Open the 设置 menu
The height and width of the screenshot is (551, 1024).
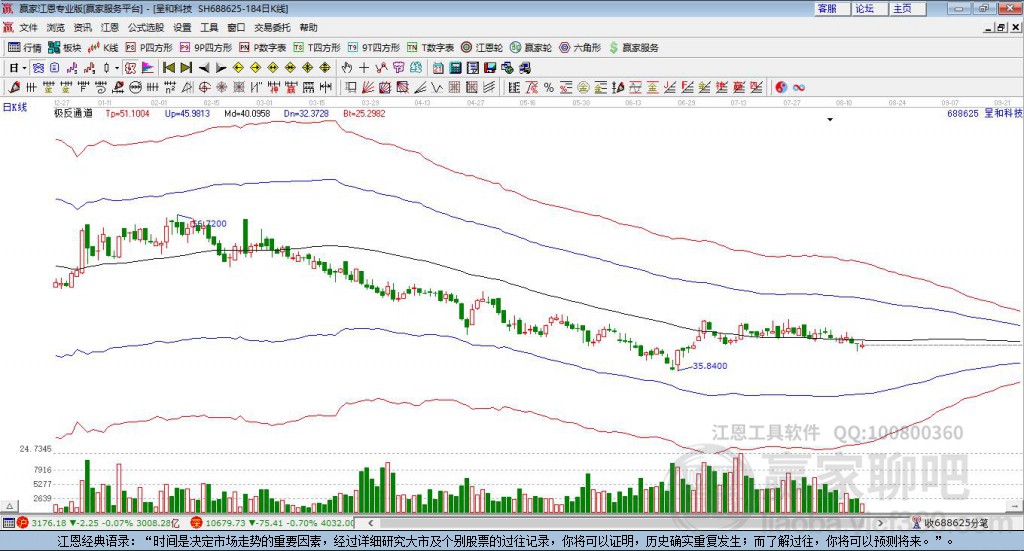(182, 27)
